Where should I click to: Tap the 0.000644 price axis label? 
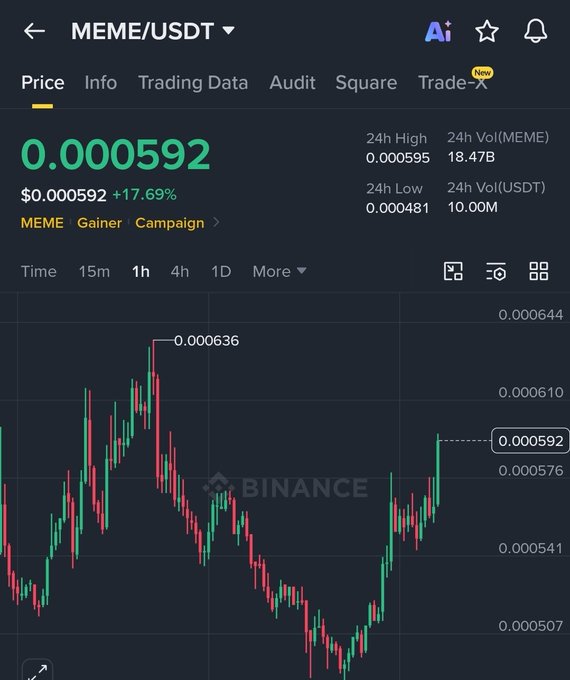(531, 315)
